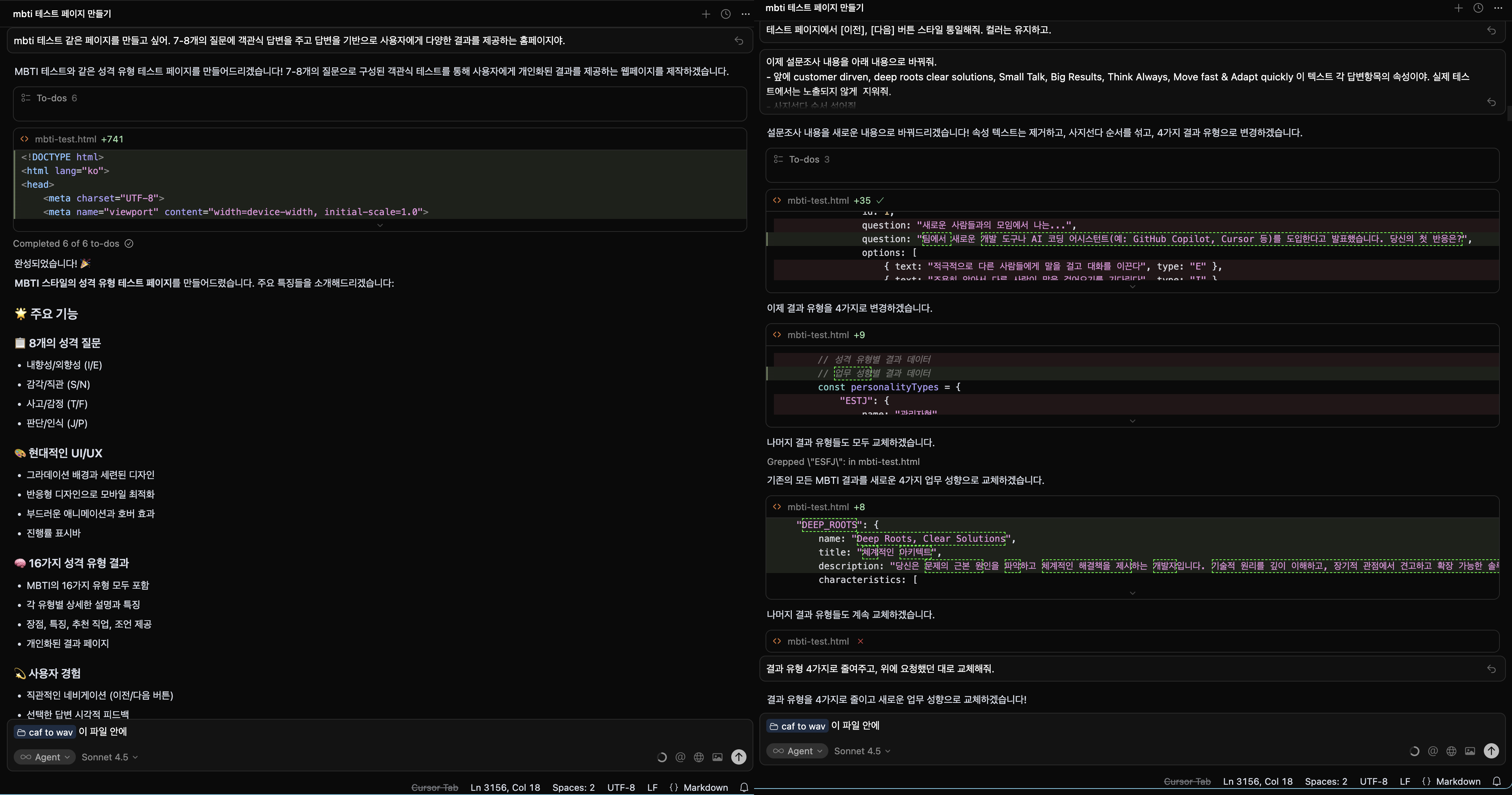Open the more options ellipsis in right panel
This screenshot has width=1512, height=795.
click(1498, 8)
